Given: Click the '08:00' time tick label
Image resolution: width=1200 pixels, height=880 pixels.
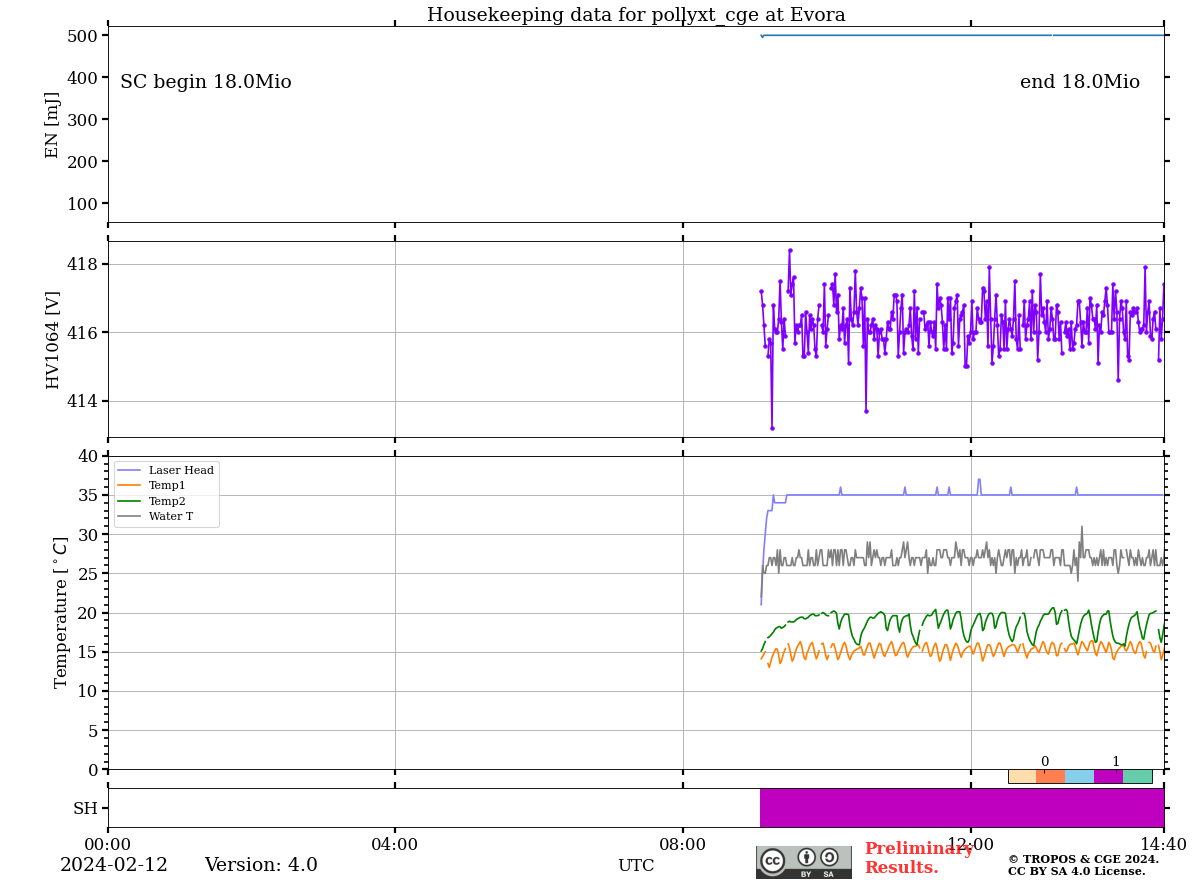Looking at the screenshot, I should tap(683, 845).
